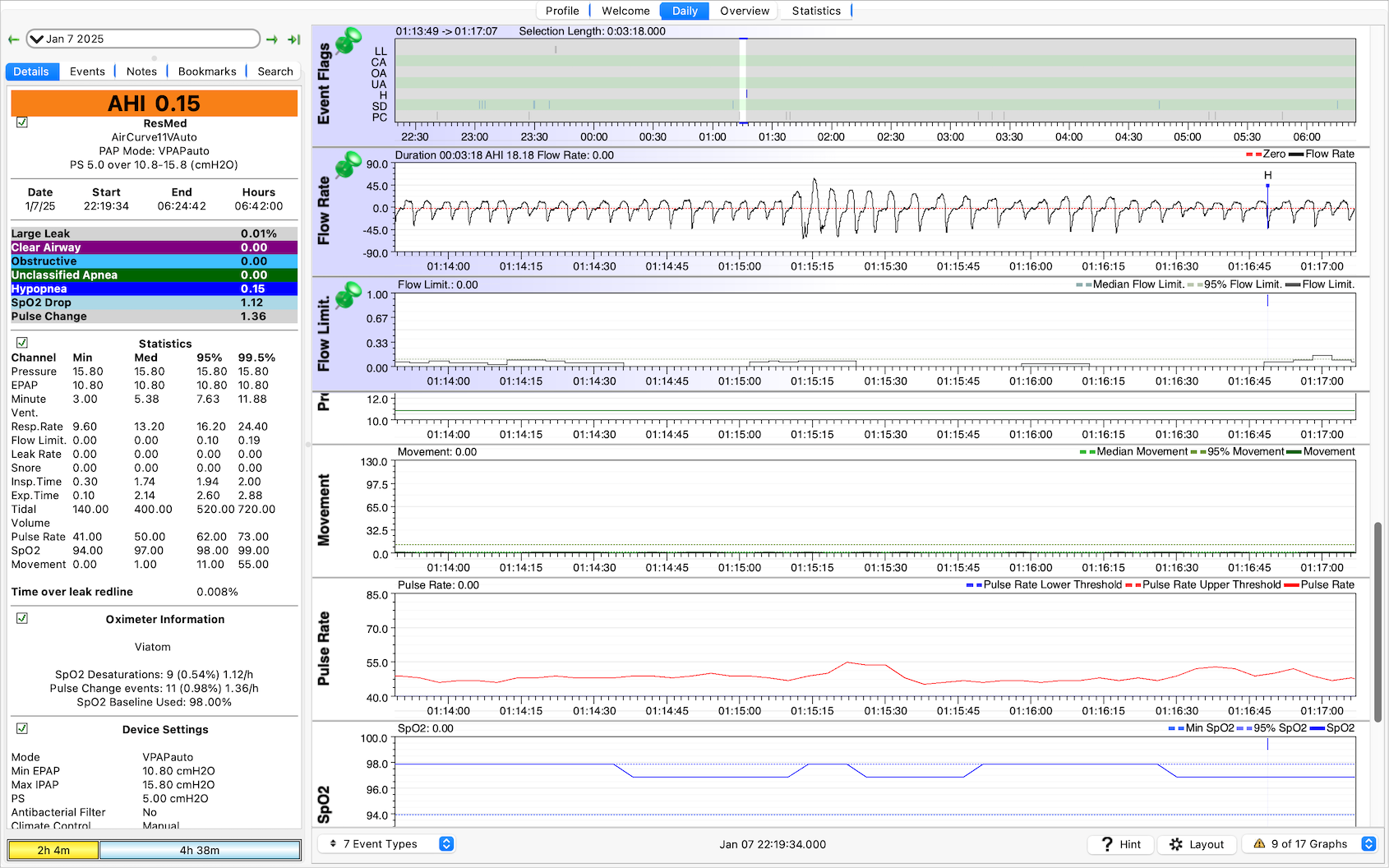
Task: Open the Statistics tab
Action: pos(816,11)
